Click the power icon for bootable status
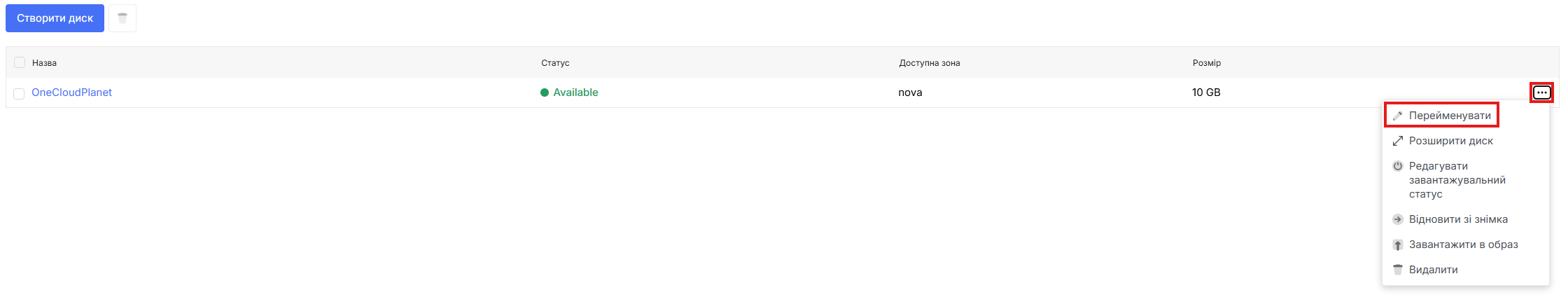1568x302 pixels. [x=1397, y=166]
